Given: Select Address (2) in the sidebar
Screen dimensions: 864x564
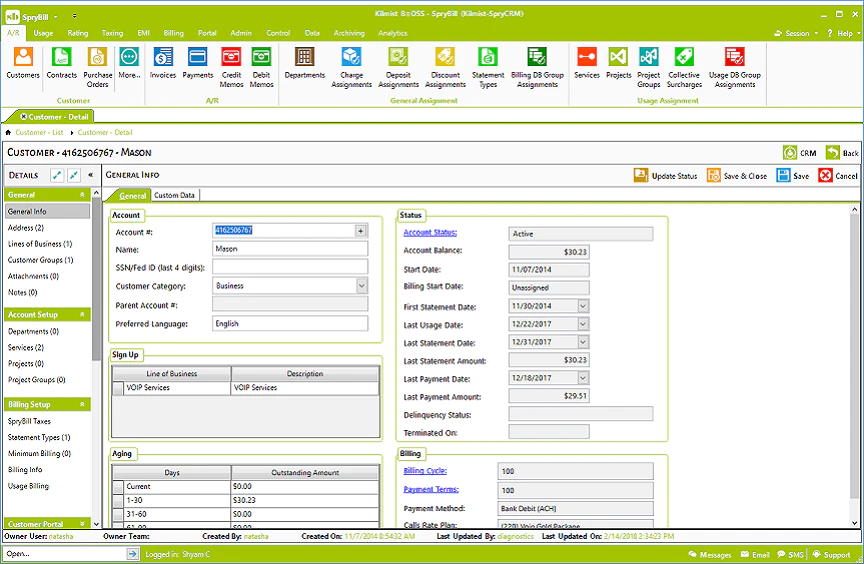Looking at the screenshot, I should [26, 227].
